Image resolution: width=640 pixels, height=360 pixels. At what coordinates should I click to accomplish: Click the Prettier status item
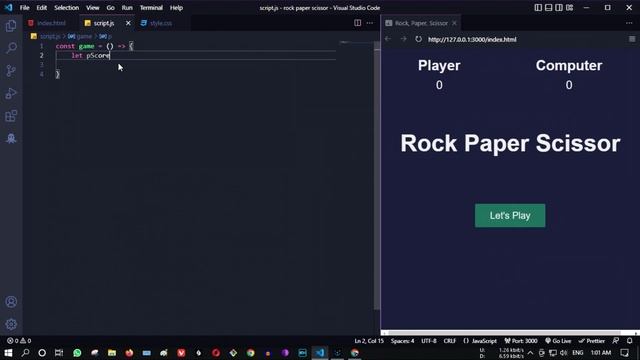click(x=591, y=341)
